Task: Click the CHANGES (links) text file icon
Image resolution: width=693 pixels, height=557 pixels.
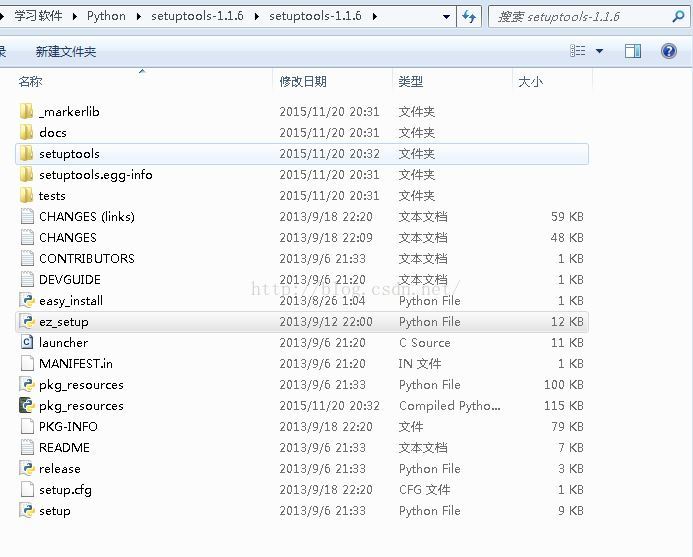Action: pyautogui.click(x=27, y=217)
